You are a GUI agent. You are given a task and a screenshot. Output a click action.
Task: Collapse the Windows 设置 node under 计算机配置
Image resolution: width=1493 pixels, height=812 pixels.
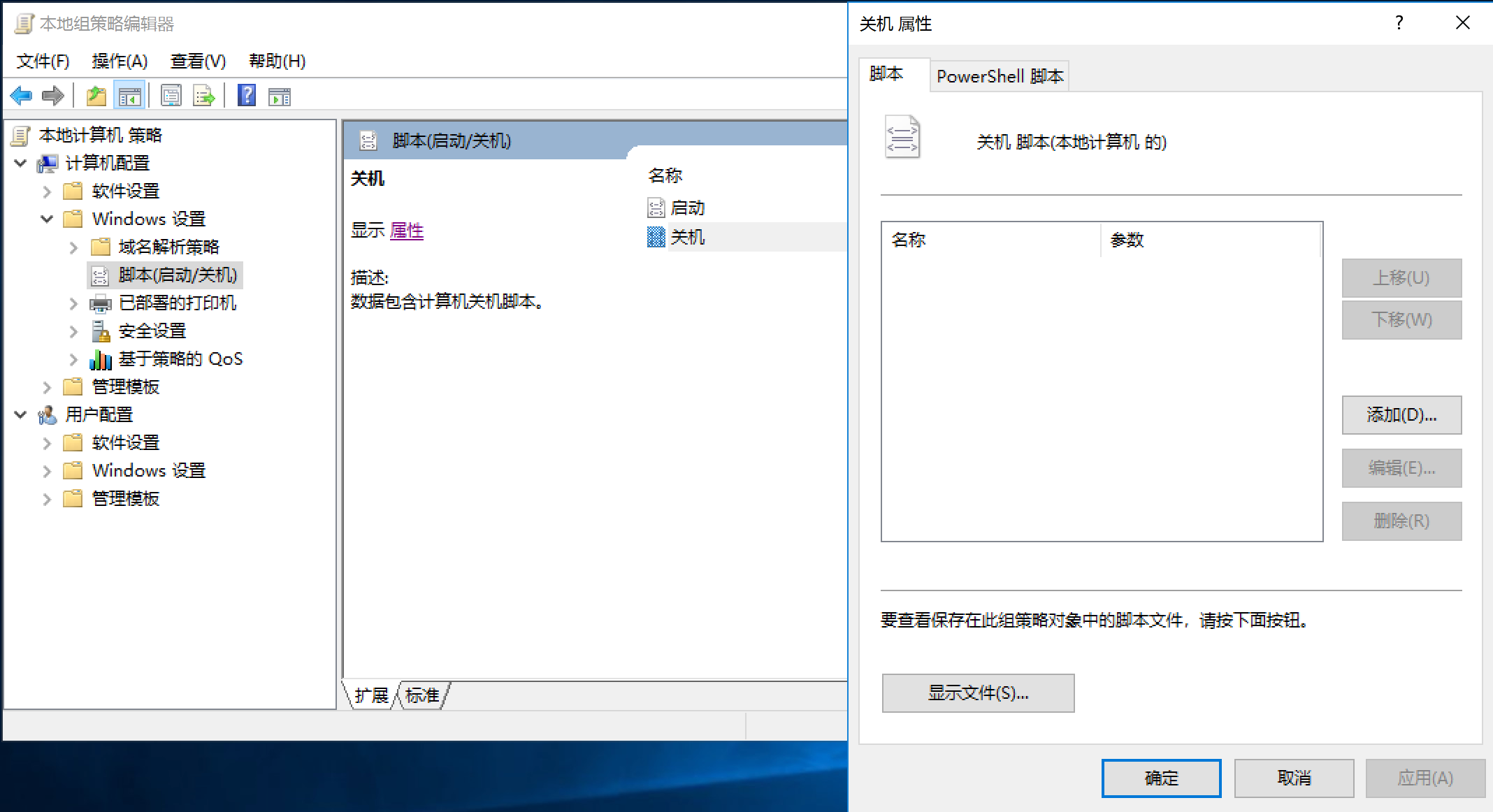(x=47, y=219)
